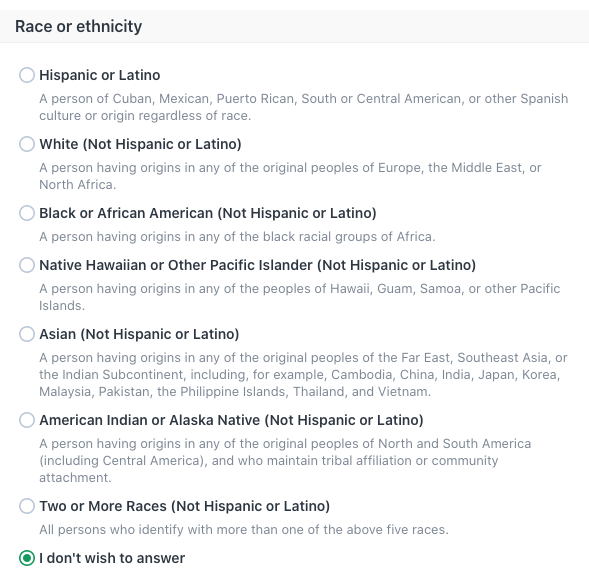Select the Asian (Not Hispanic or Latino) radio
The height and width of the screenshot is (585, 589).
pyautogui.click(x=27, y=334)
